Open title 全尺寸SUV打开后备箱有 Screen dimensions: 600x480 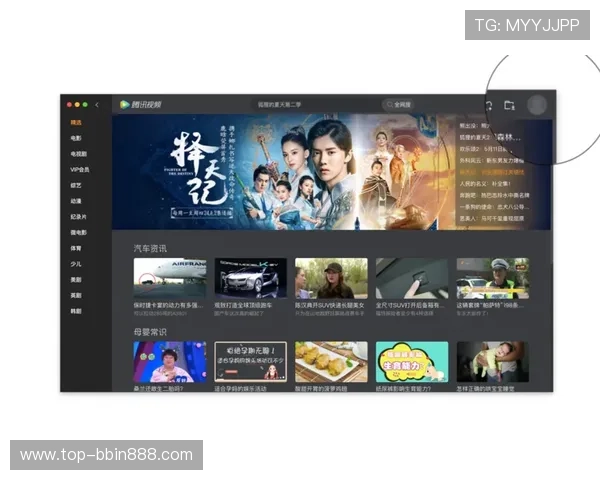point(410,305)
